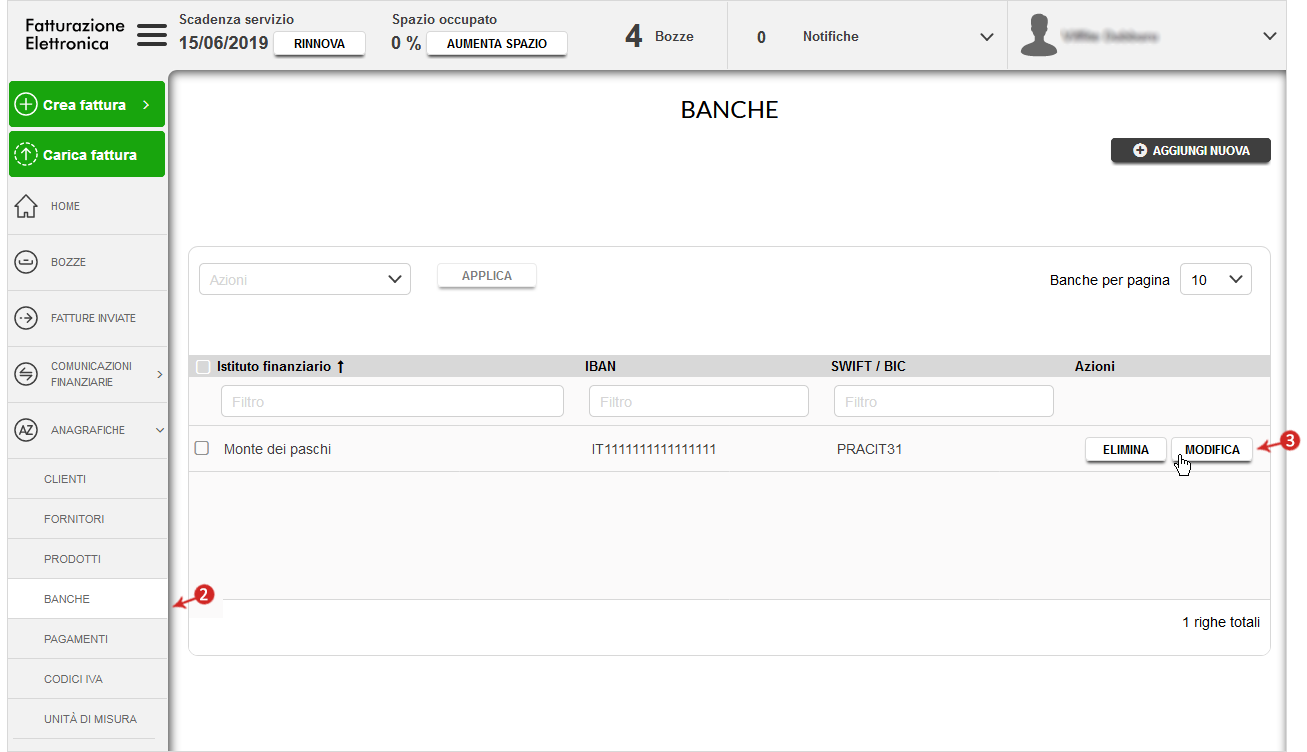Viewport: 1307px width, 752px height.
Task: Click Elimina for Monte dei paschi
Action: pos(1126,450)
